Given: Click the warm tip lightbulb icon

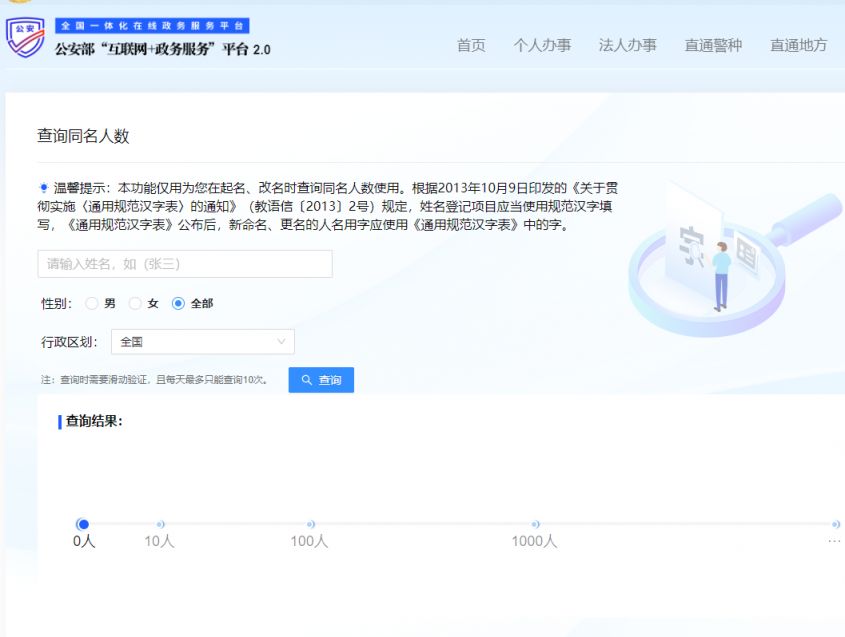Looking at the screenshot, I should (43, 188).
